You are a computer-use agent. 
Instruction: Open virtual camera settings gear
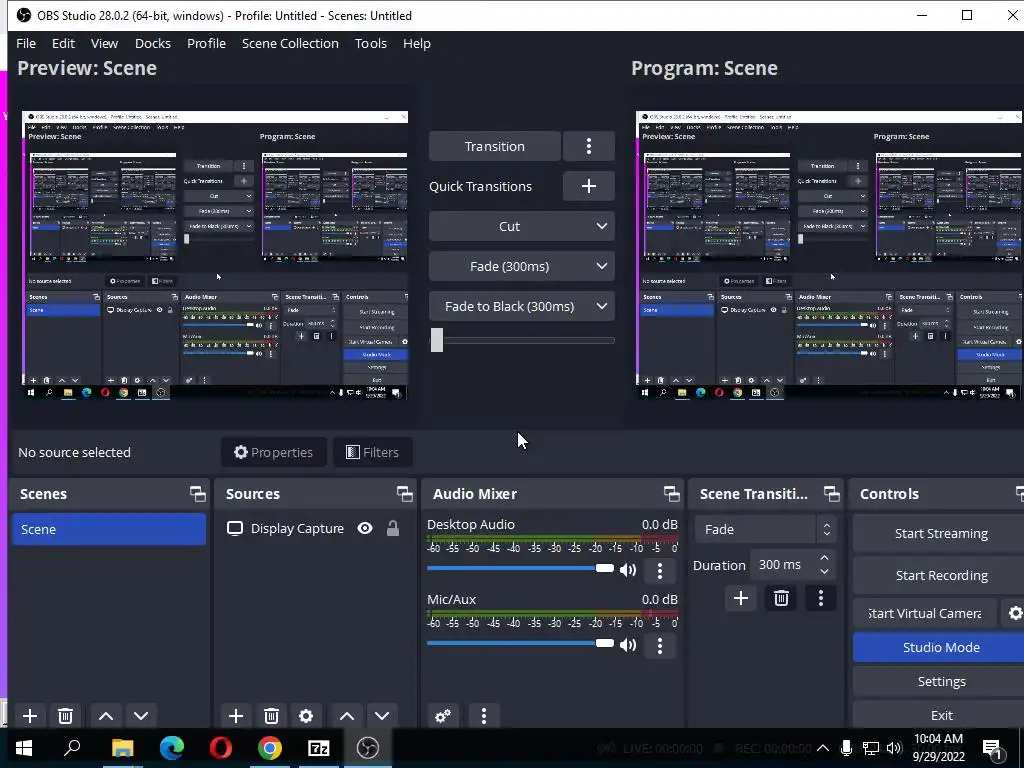(x=1014, y=613)
